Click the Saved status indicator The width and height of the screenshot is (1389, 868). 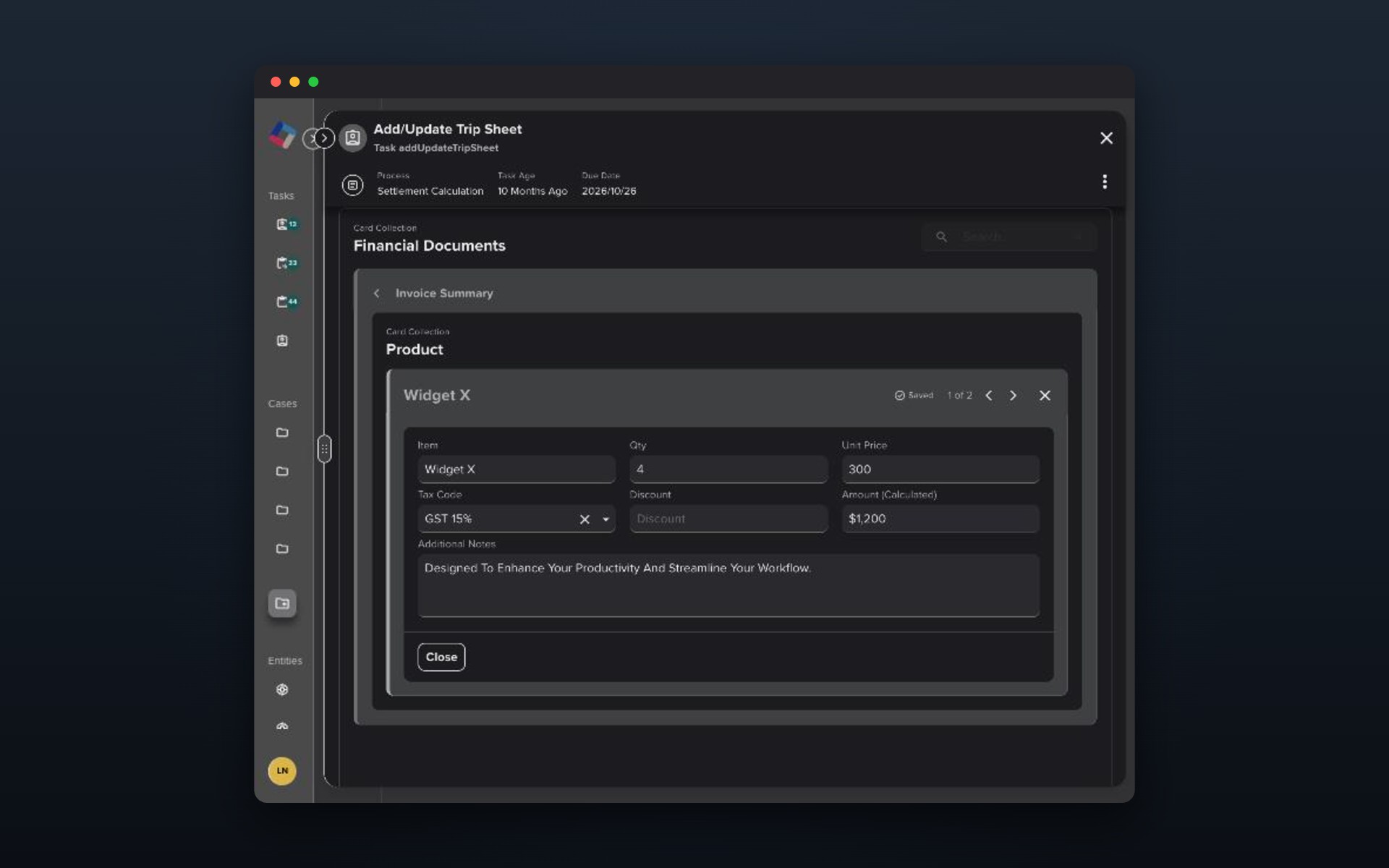914,396
